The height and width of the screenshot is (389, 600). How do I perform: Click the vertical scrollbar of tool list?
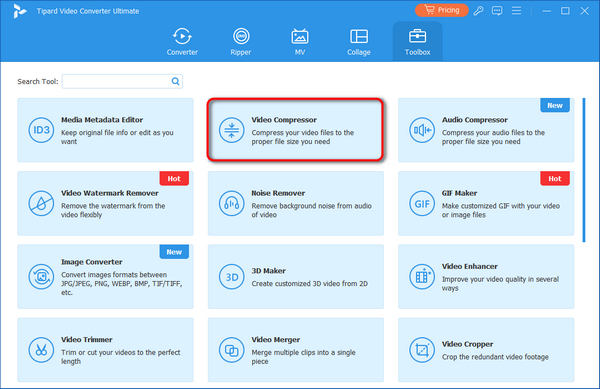click(584, 170)
